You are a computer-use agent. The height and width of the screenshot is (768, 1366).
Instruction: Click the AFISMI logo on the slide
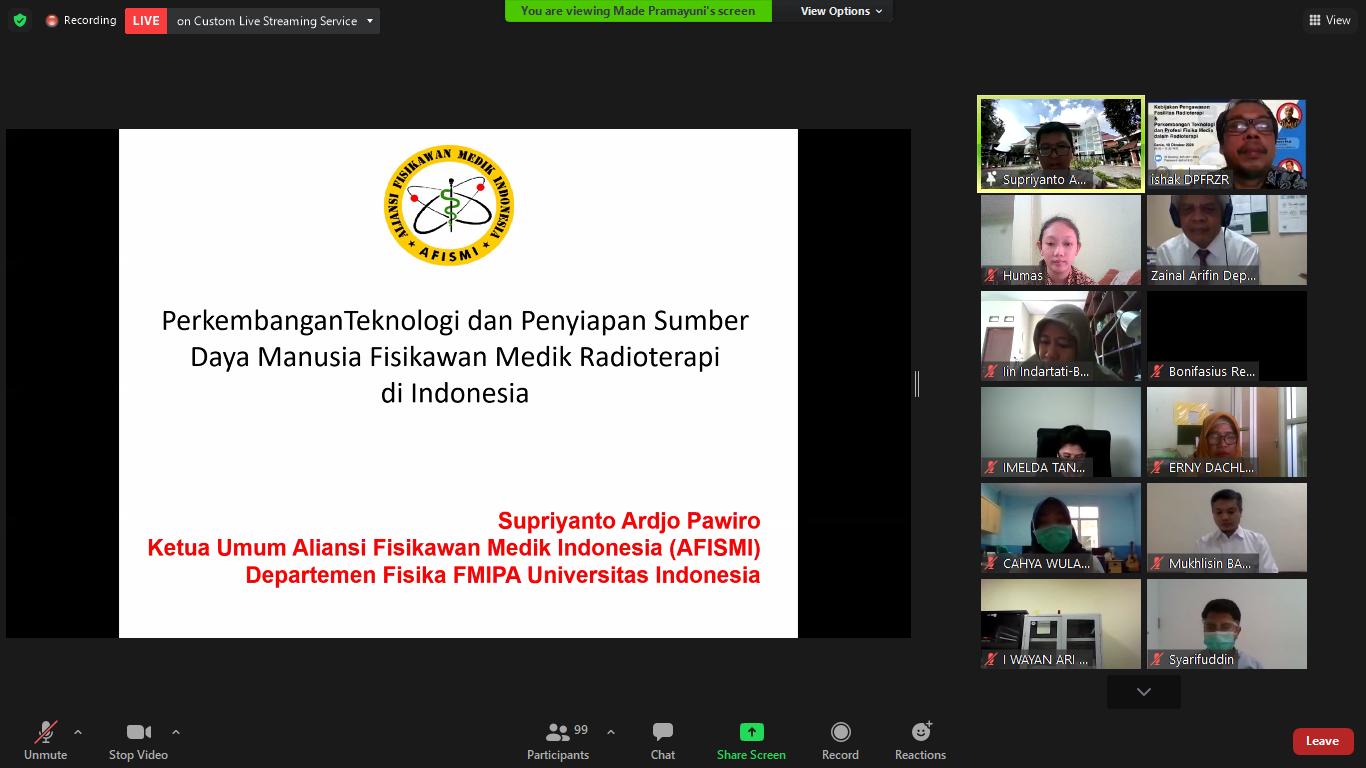(449, 205)
